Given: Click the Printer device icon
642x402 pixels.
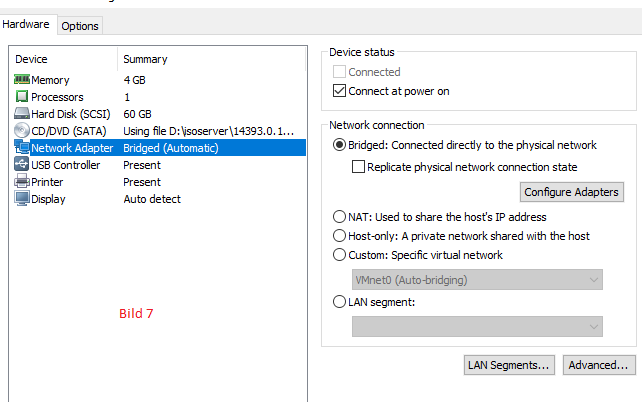Looking at the screenshot, I should pyautogui.click(x=22, y=182).
